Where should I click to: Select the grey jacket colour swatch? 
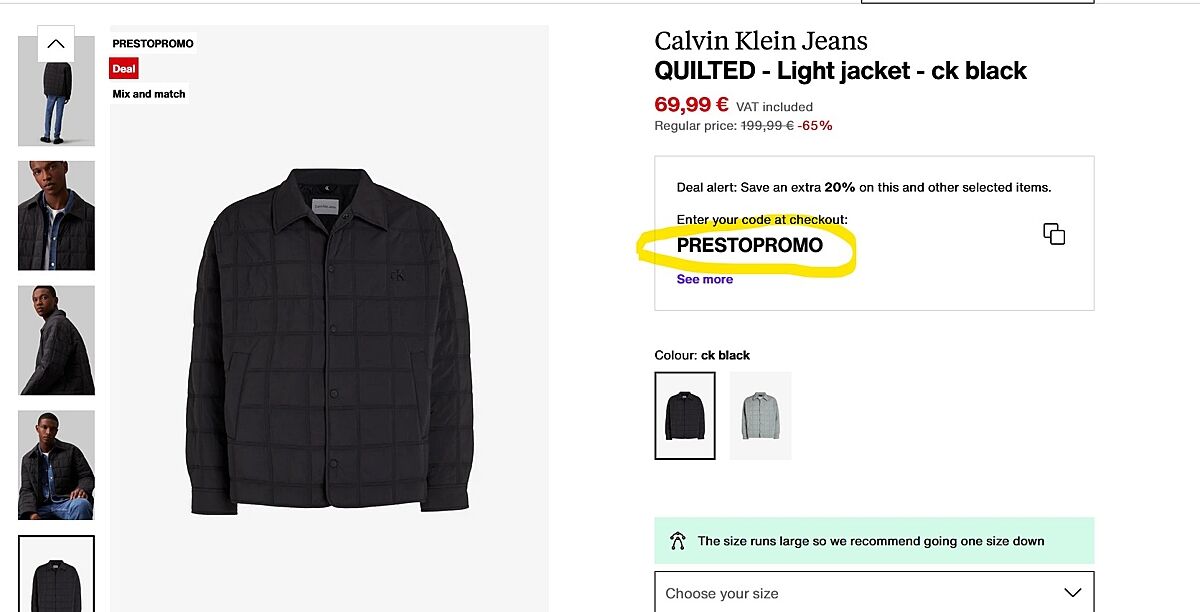pos(760,415)
